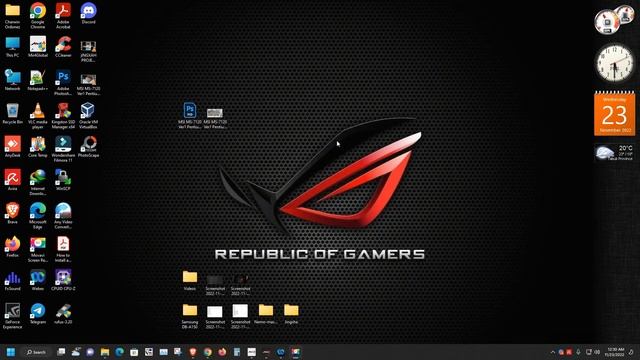Select the Samsung DB-A150 folder
640x360 pixels.
pos(189,316)
